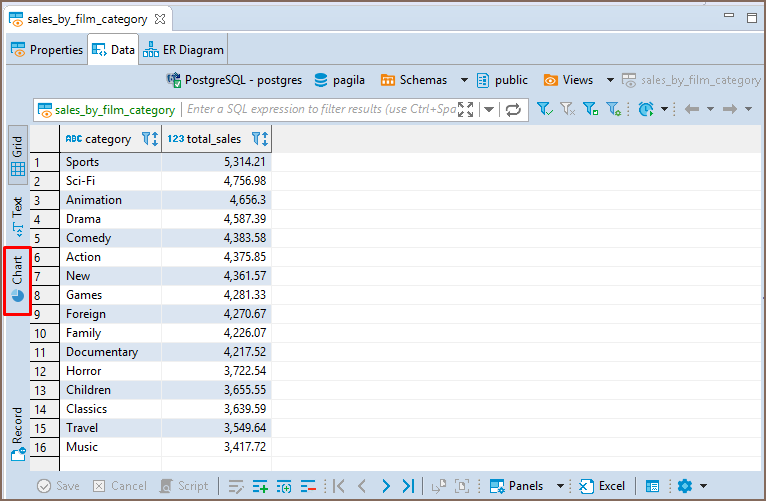Screen dimensions: 766x501
Task: Click the delete row icon
Action: pyautogui.click(x=308, y=486)
